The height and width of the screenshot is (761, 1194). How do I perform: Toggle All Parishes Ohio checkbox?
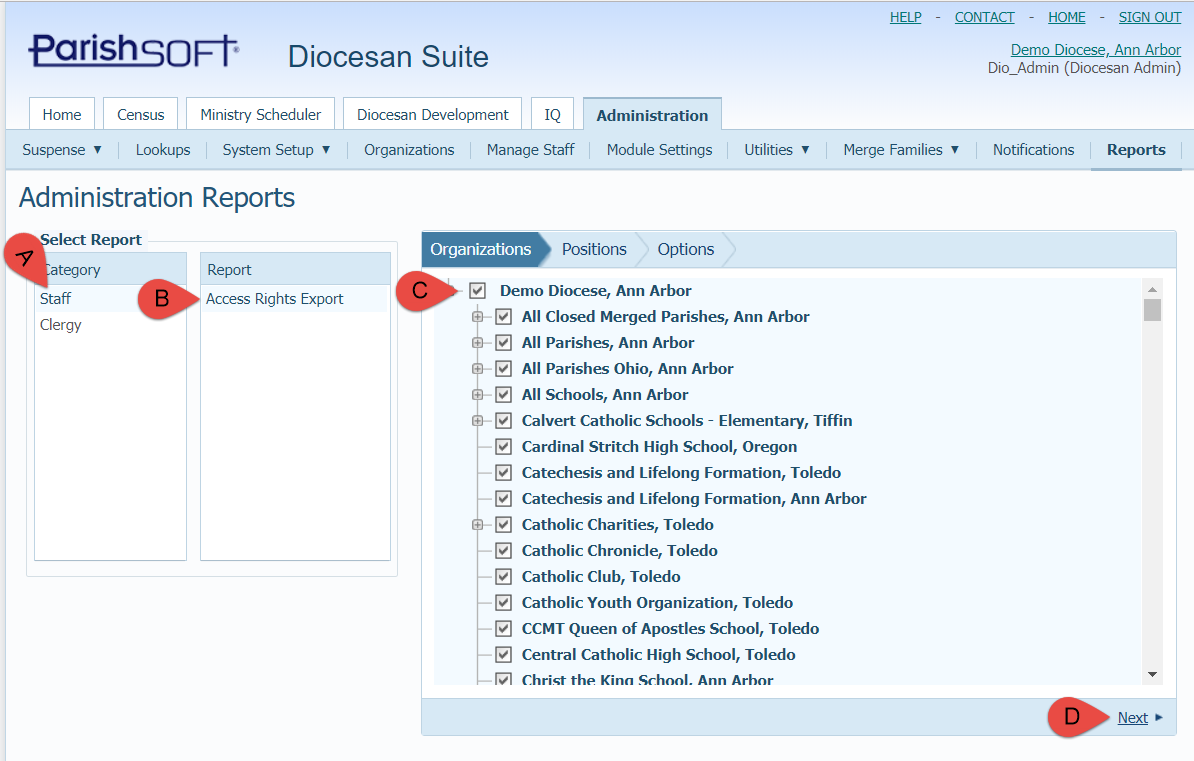pyautogui.click(x=503, y=369)
